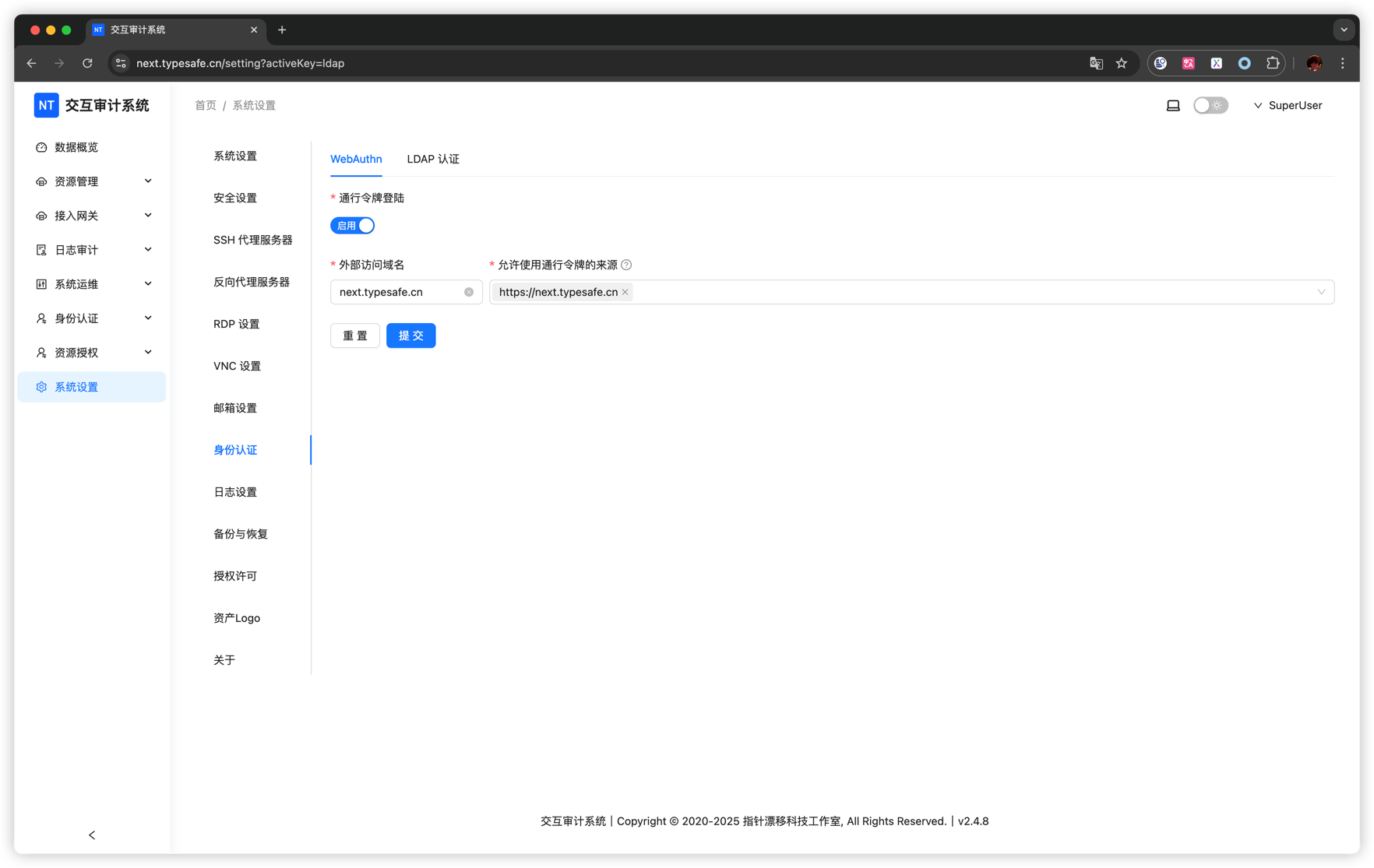
Task: Open the browser profile avatar
Action: coord(1315,63)
